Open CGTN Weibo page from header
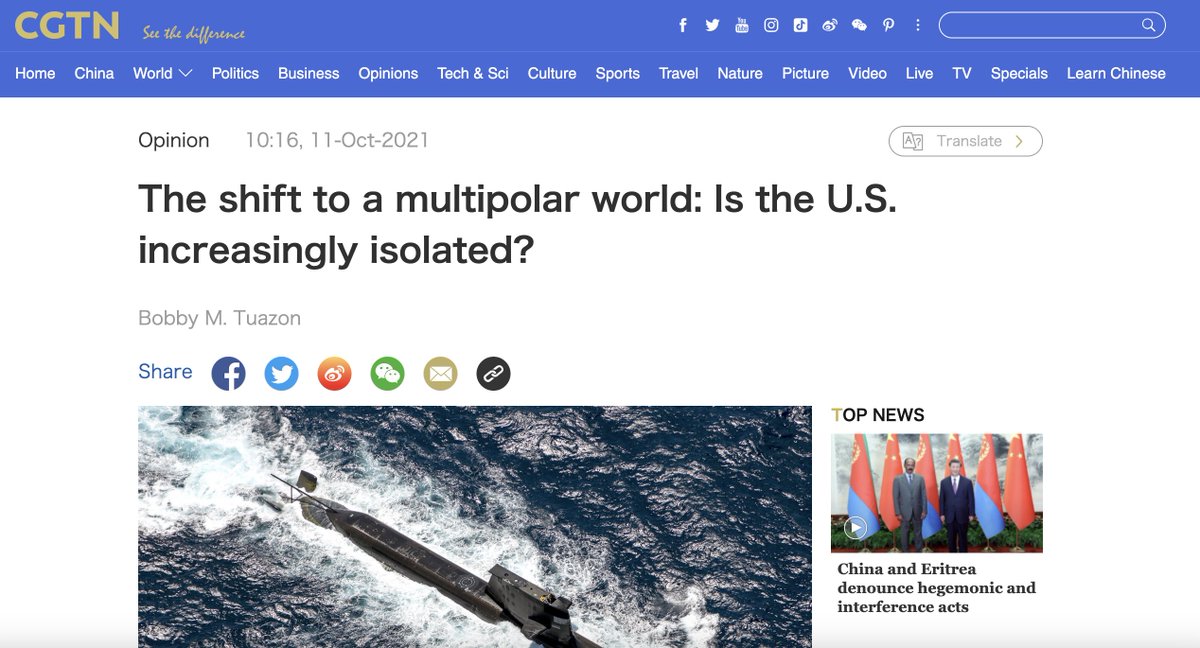The image size is (1200, 648). pos(829,25)
